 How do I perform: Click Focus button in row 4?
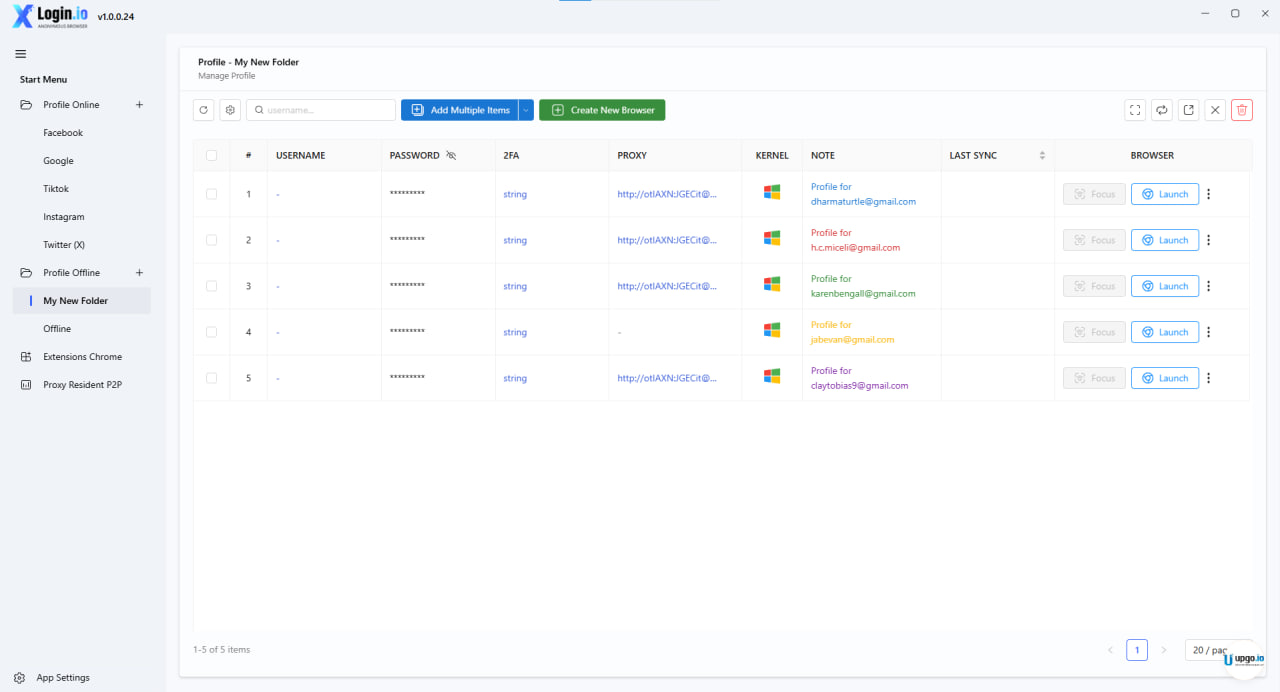(1094, 332)
